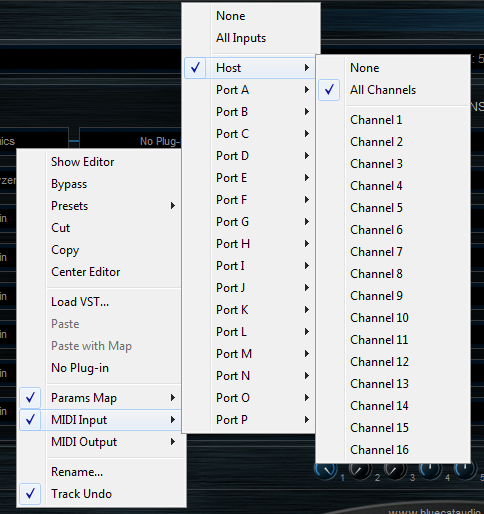
Task: Click the blue knob labeled 4
Action: click(430, 470)
